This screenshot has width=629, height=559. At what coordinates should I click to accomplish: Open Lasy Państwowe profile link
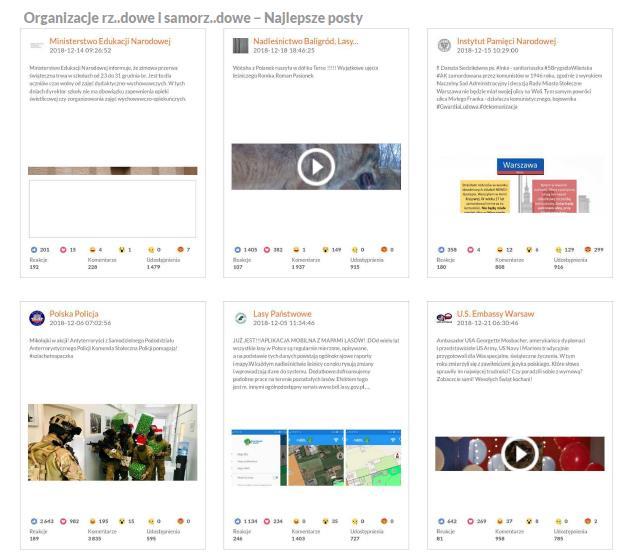(x=282, y=314)
